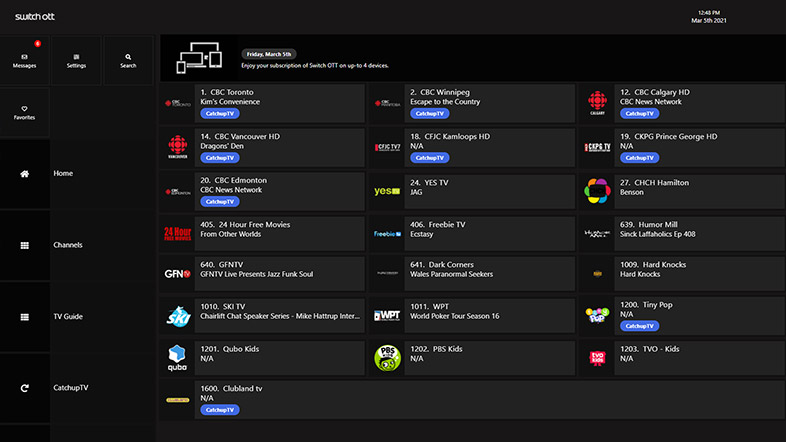This screenshot has width=786, height=442.
Task: Click the CHCH colorful logo
Action: point(597,191)
